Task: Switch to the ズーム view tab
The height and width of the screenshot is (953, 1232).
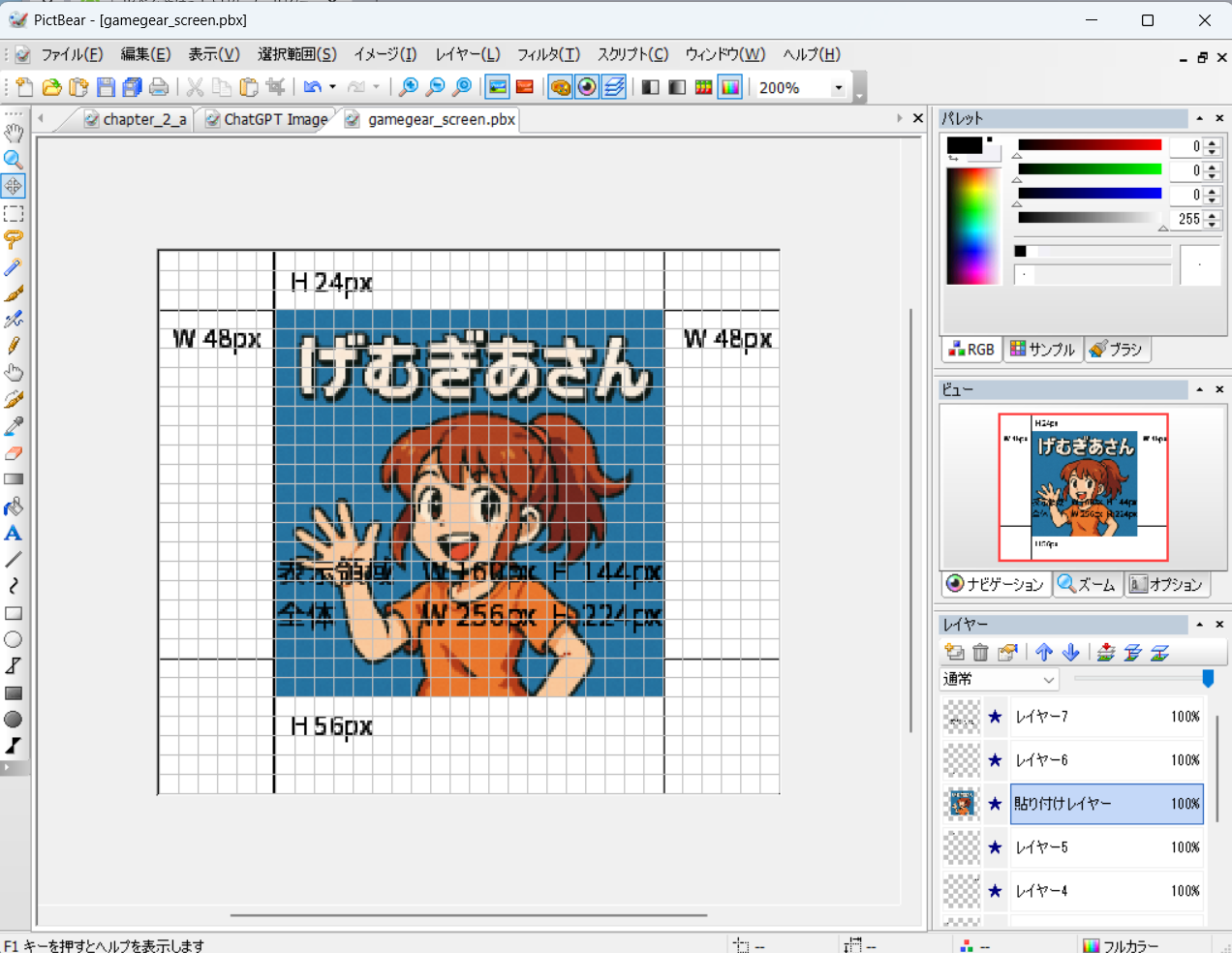Action: 1087,584
